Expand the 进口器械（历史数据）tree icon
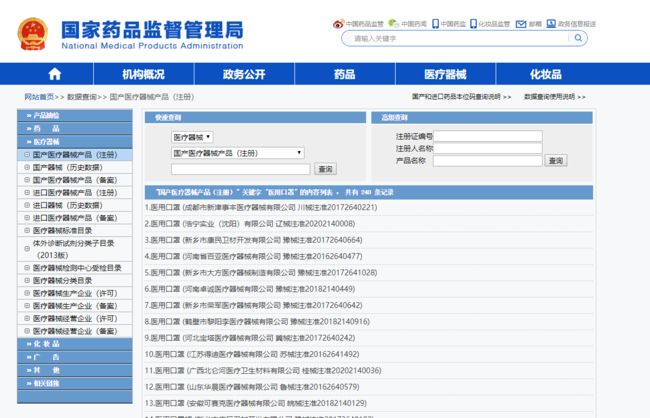This screenshot has height=418, width=650. click(x=27, y=205)
